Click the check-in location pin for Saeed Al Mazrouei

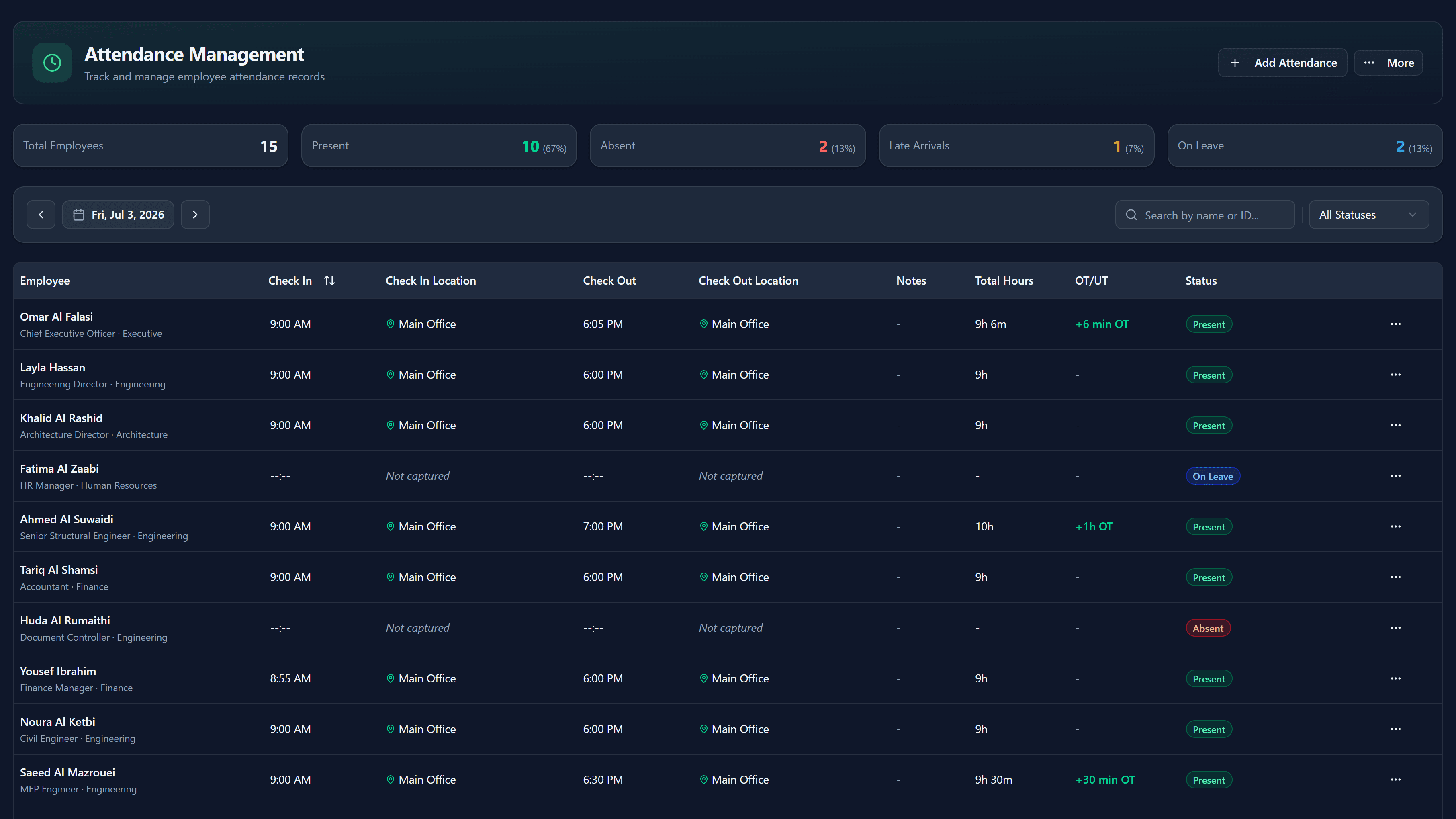(390, 780)
